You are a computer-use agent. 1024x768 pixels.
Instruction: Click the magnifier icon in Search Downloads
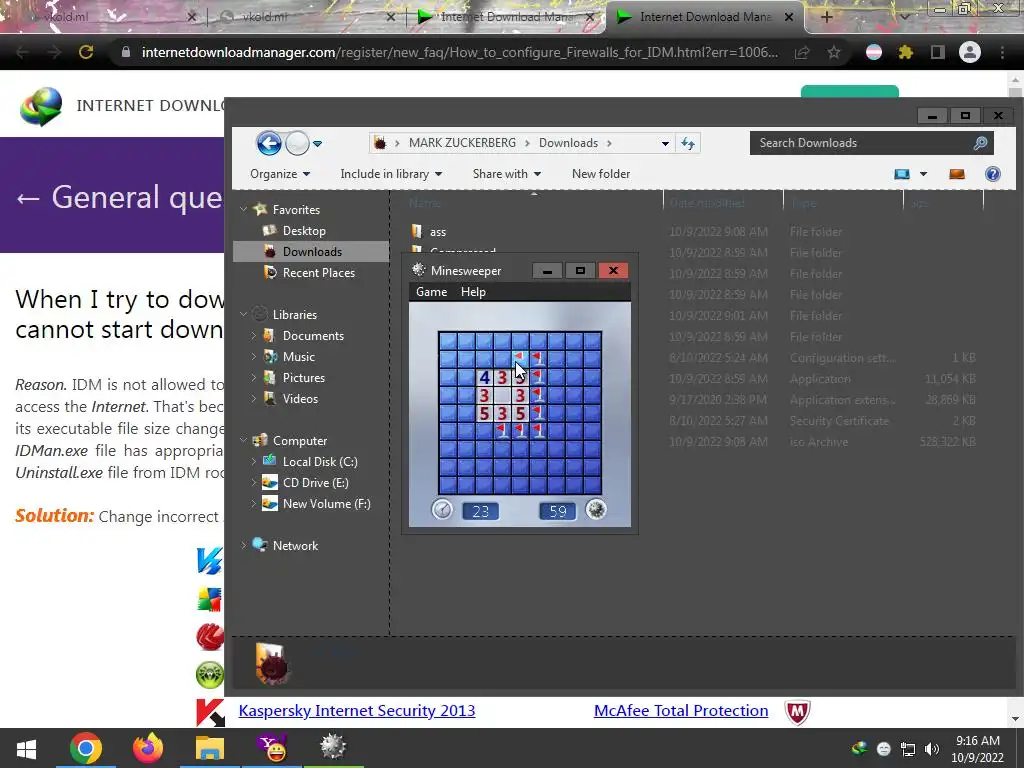[980, 143]
